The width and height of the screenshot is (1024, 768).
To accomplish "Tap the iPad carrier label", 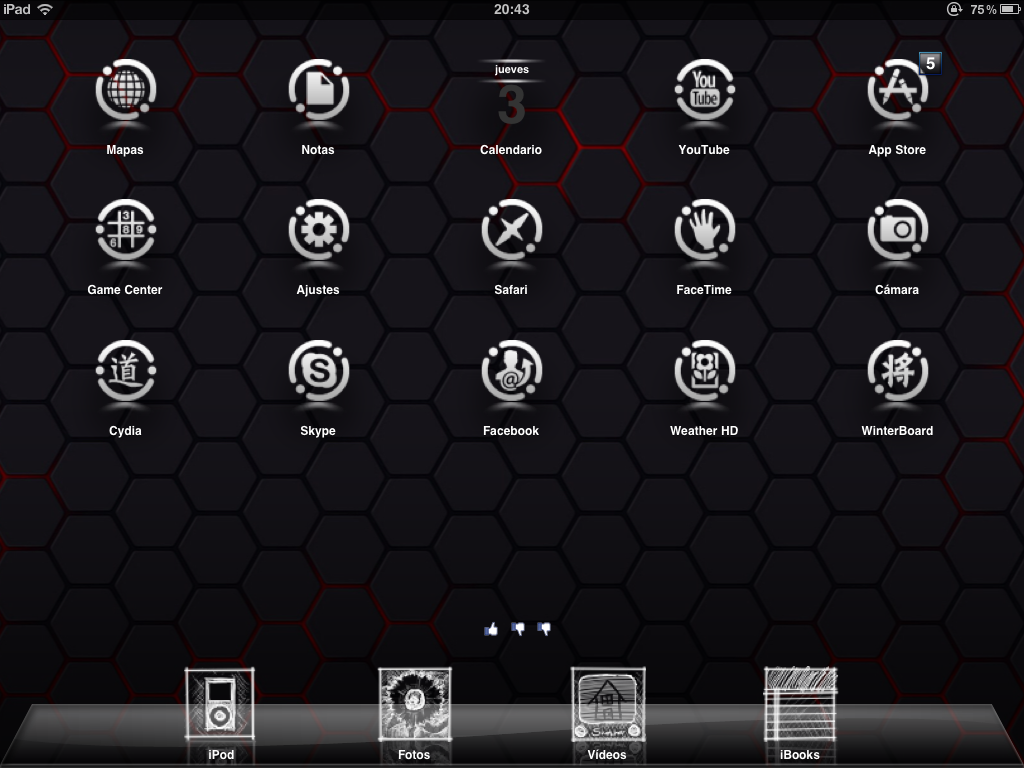I will tap(16, 9).
